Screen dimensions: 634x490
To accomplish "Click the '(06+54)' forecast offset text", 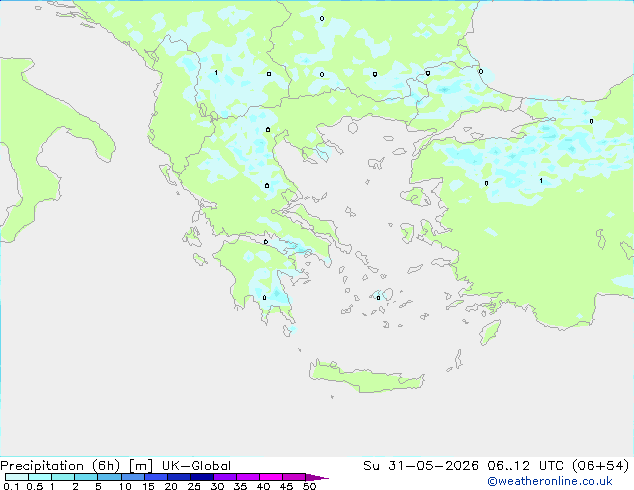I will click(601, 466).
